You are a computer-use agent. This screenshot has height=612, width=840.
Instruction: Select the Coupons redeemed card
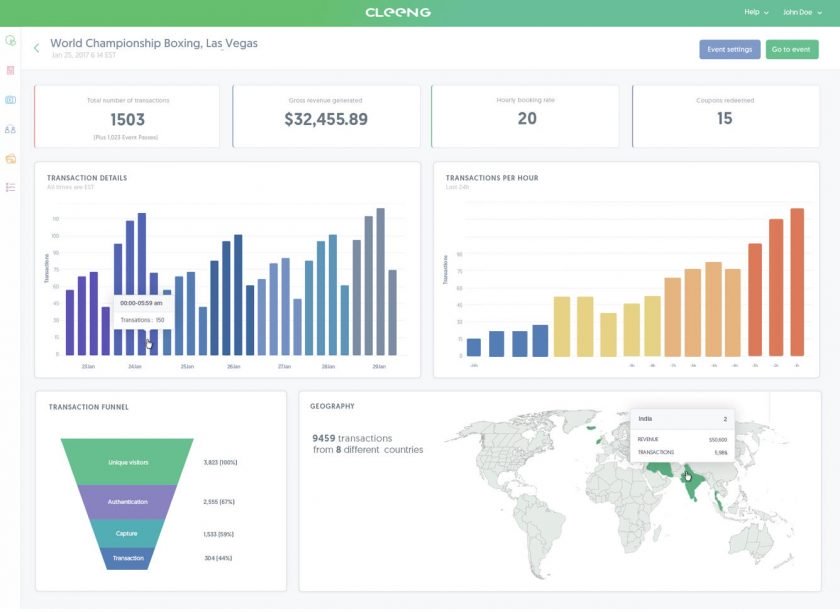point(725,116)
